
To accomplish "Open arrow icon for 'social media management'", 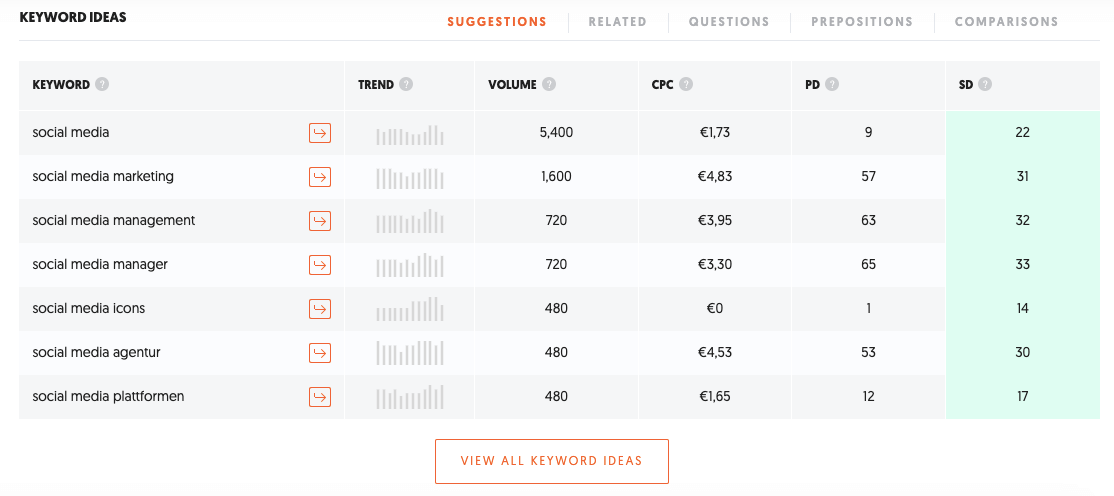I will click(320, 221).
